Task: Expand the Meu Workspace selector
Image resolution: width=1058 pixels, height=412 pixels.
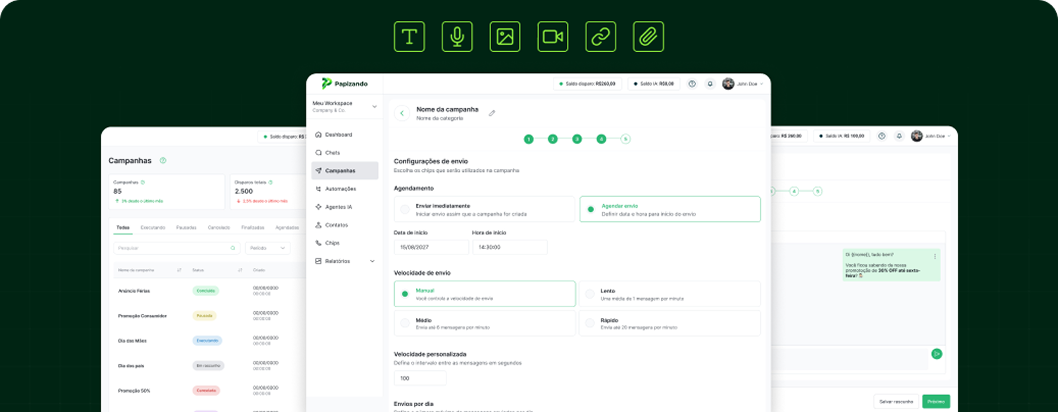Action: pos(374,106)
